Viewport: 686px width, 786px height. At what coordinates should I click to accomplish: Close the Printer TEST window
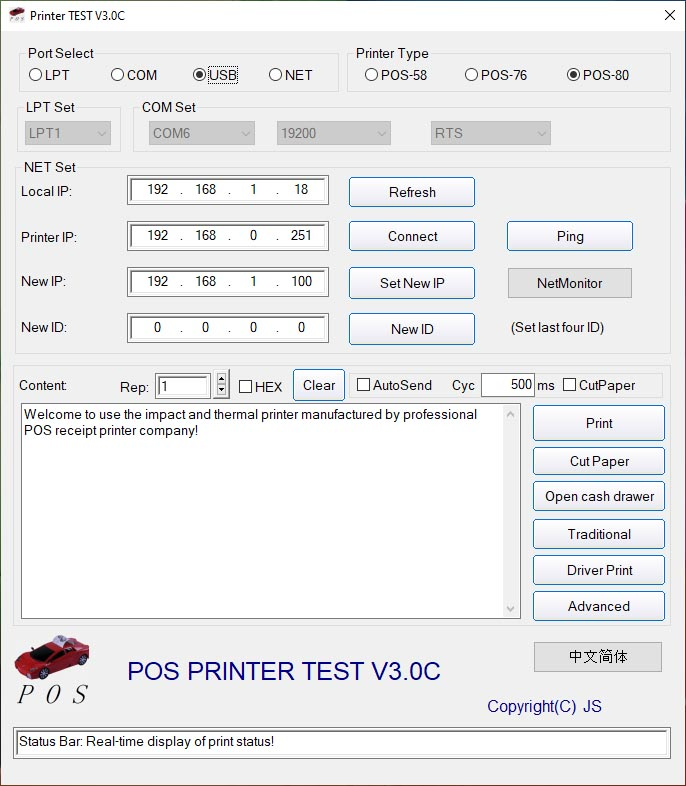coord(669,15)
